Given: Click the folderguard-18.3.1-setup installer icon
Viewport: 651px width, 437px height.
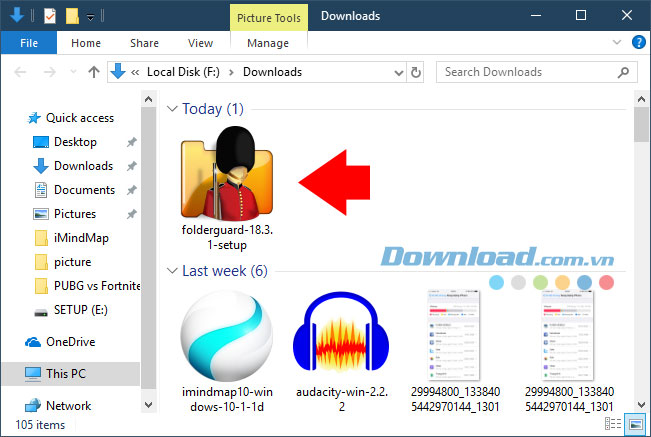Looking at the screenshot, I should click(x=227, y=173).
